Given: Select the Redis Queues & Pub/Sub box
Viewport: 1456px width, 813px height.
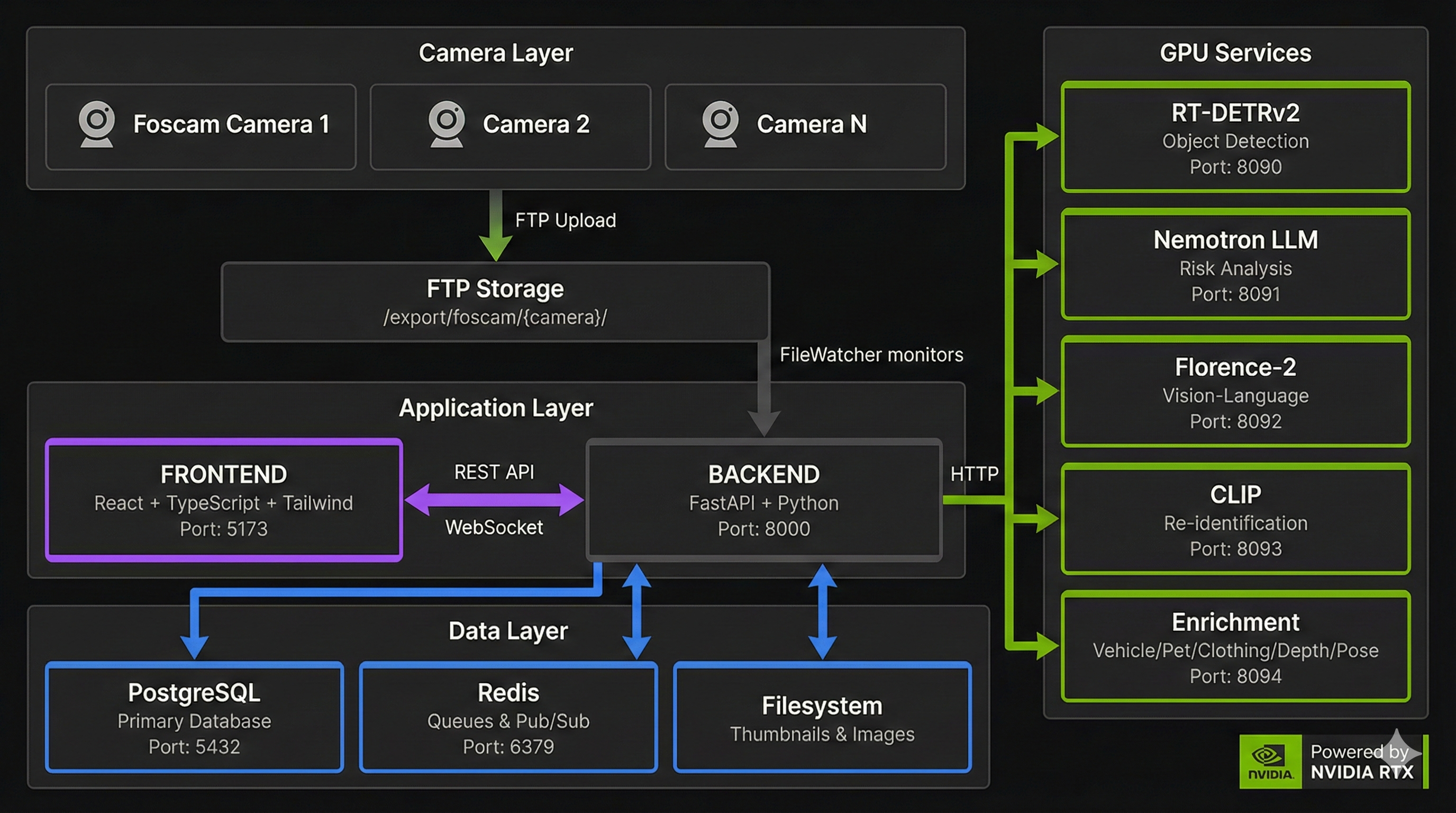Looking at the screenshot, I should pos(508,719).
